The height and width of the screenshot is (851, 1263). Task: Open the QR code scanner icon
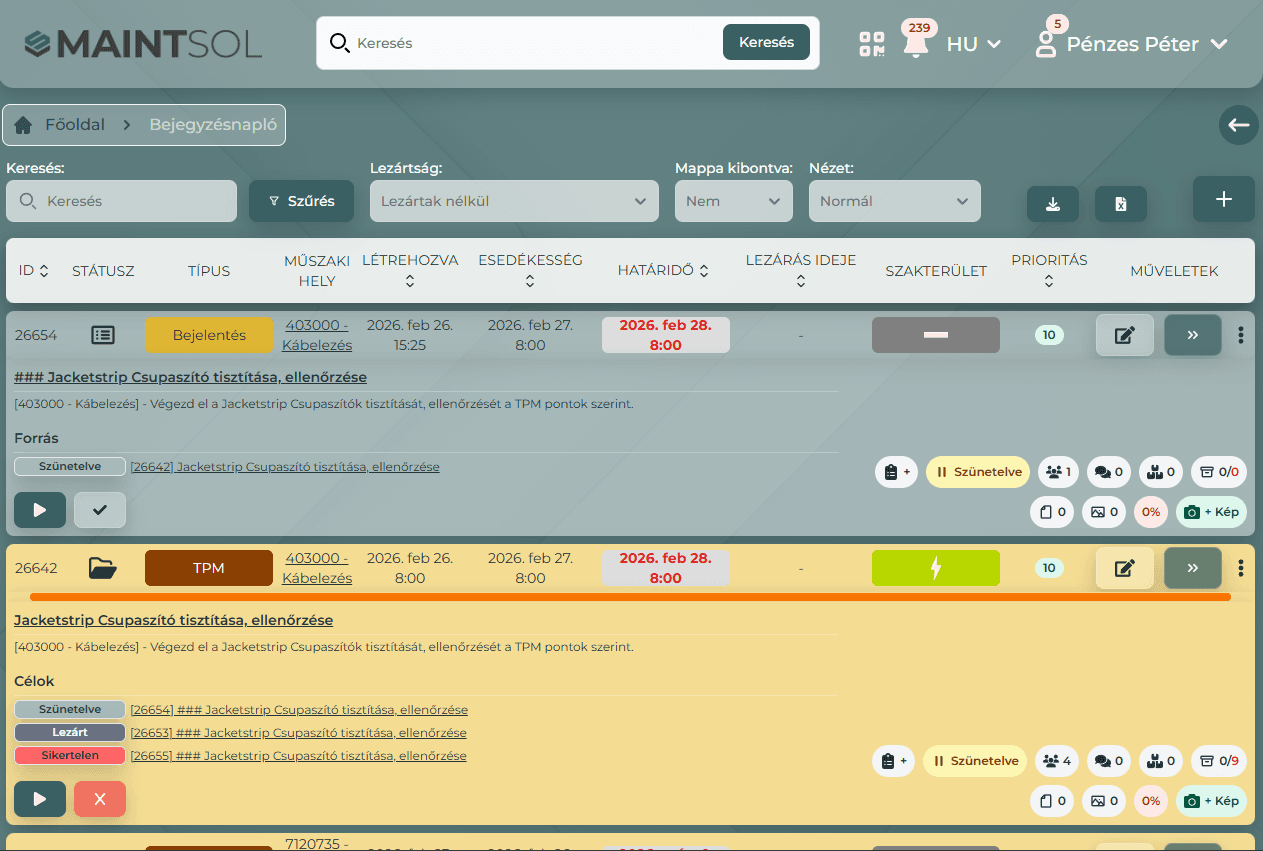[871, 44]
